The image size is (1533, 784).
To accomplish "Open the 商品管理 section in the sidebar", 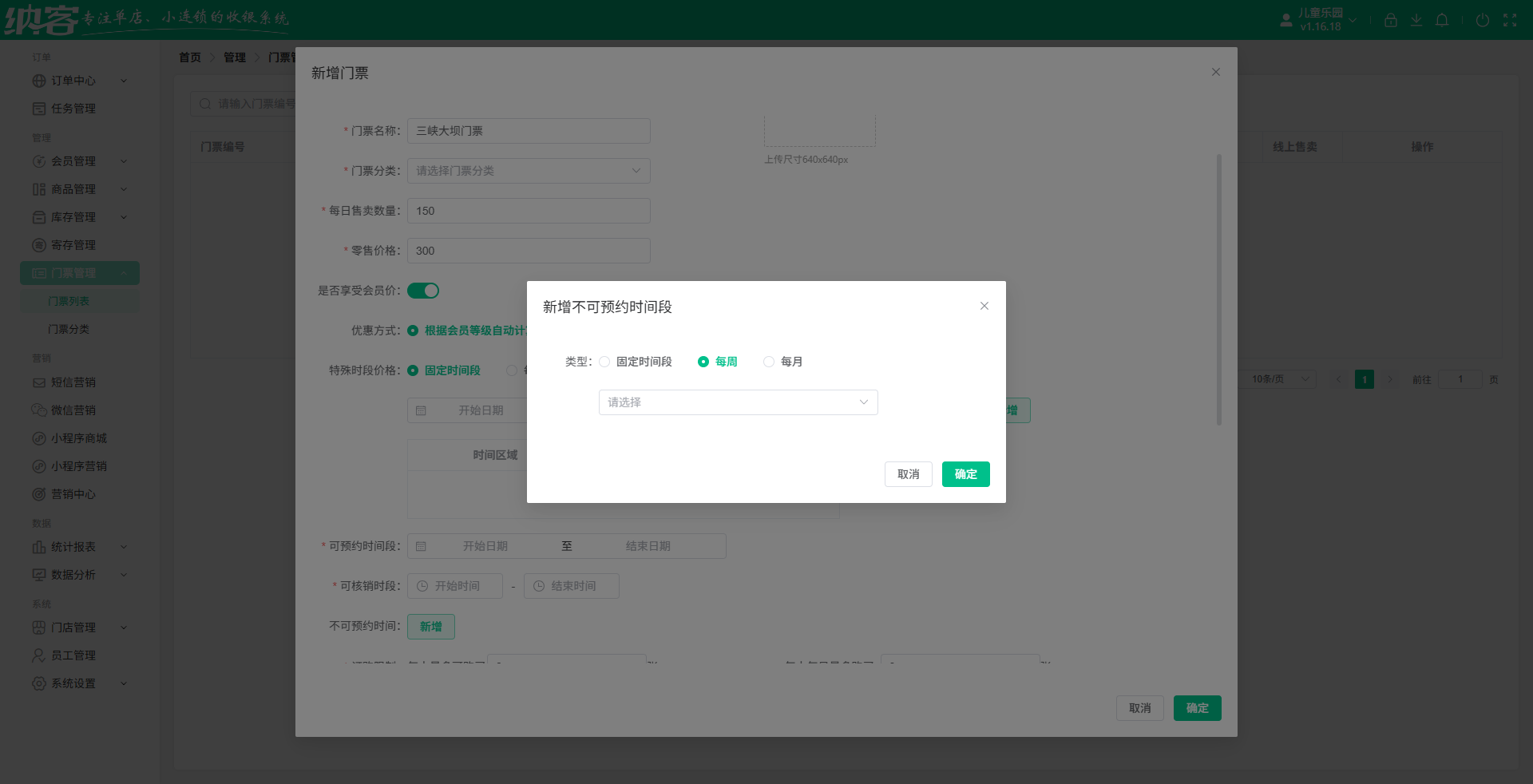I will [73, 188].
